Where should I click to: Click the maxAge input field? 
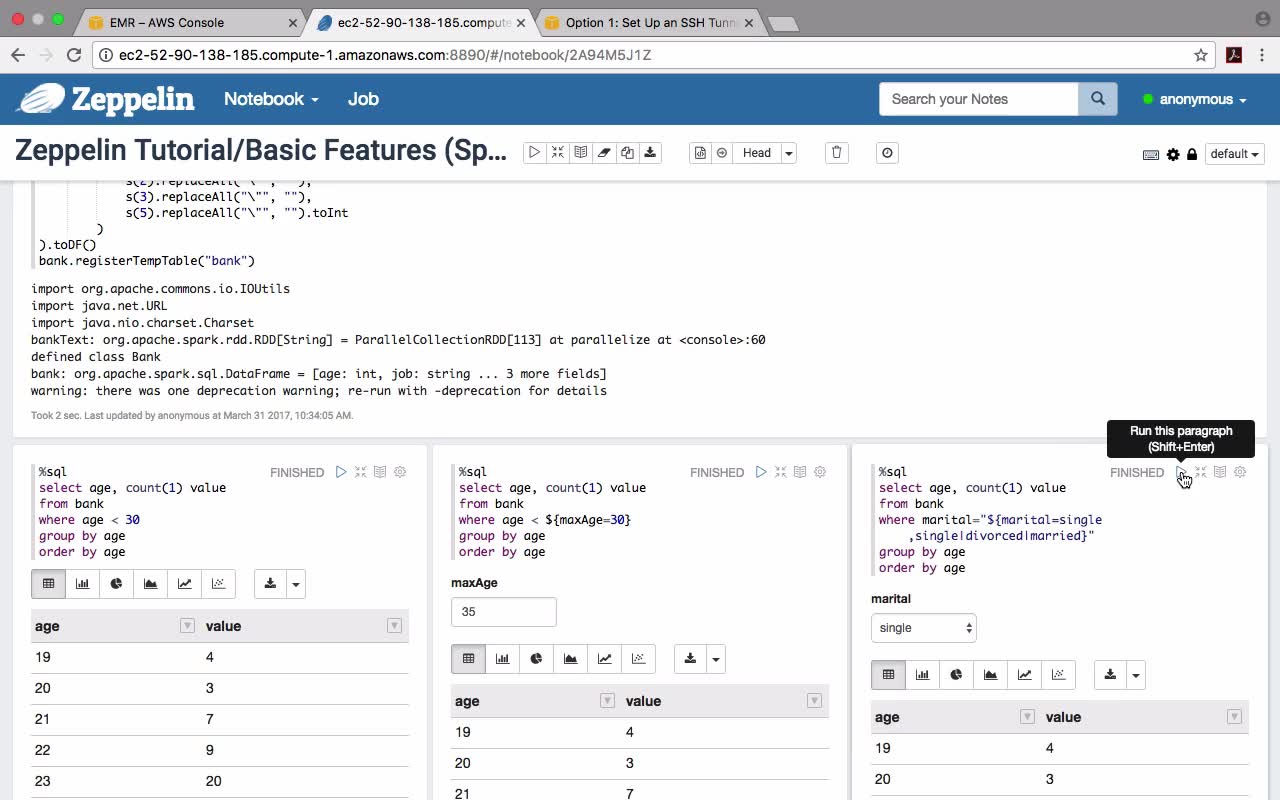coord(503,612)
